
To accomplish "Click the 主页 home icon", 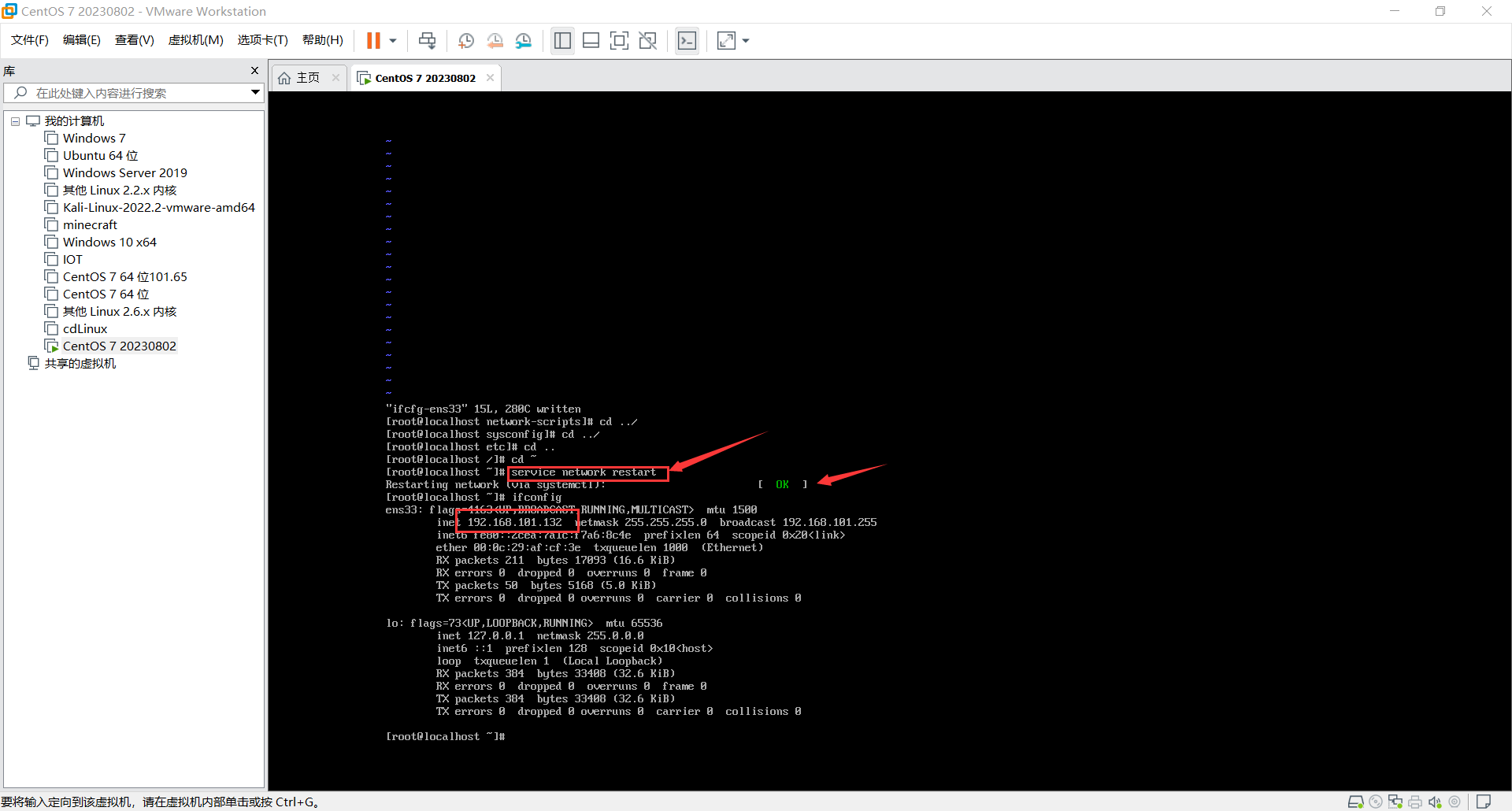I will pyautogui.click(x=284, y=78).
